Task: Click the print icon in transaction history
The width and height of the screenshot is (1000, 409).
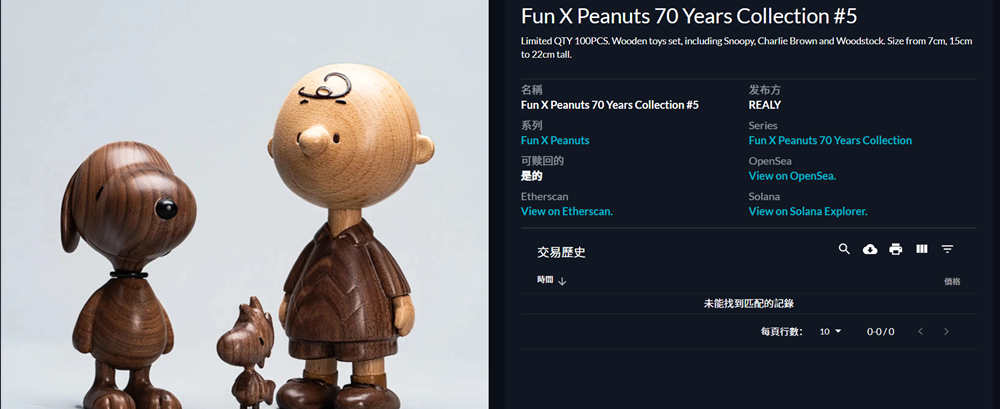Action: point(895,249)
